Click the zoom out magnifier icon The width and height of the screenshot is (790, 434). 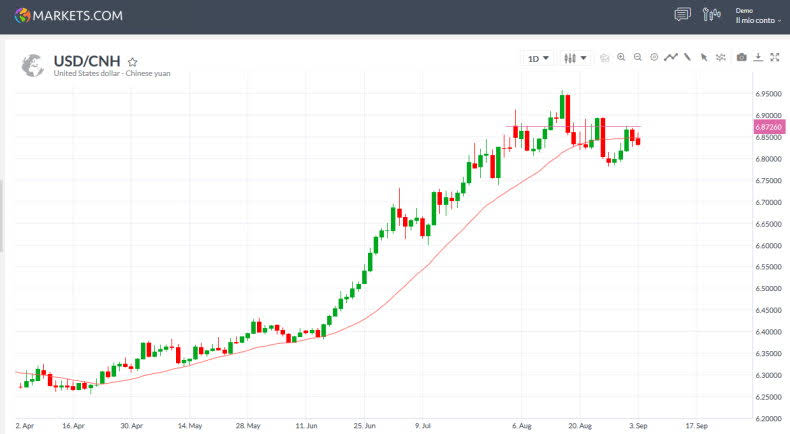(x=637, y=58)
